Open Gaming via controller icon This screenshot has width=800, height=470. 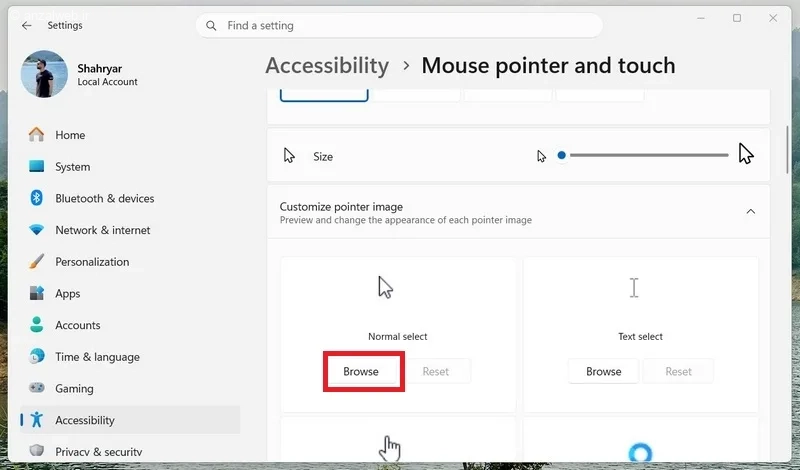36,388
